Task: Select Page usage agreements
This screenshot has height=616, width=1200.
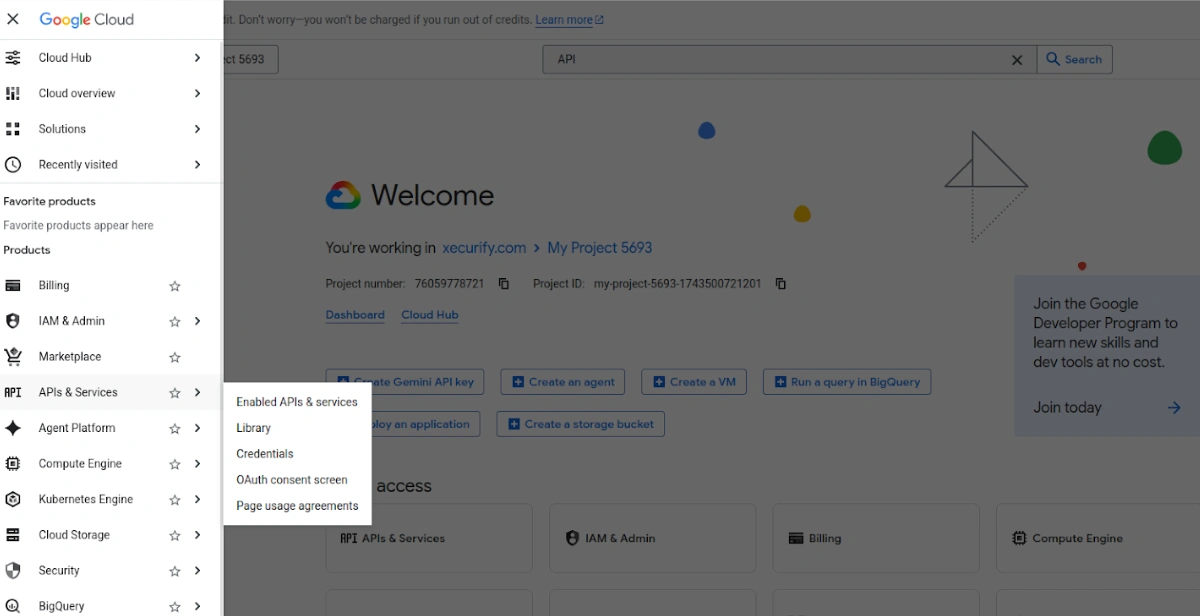Action: pyautogui.click(x=297, y=506)
